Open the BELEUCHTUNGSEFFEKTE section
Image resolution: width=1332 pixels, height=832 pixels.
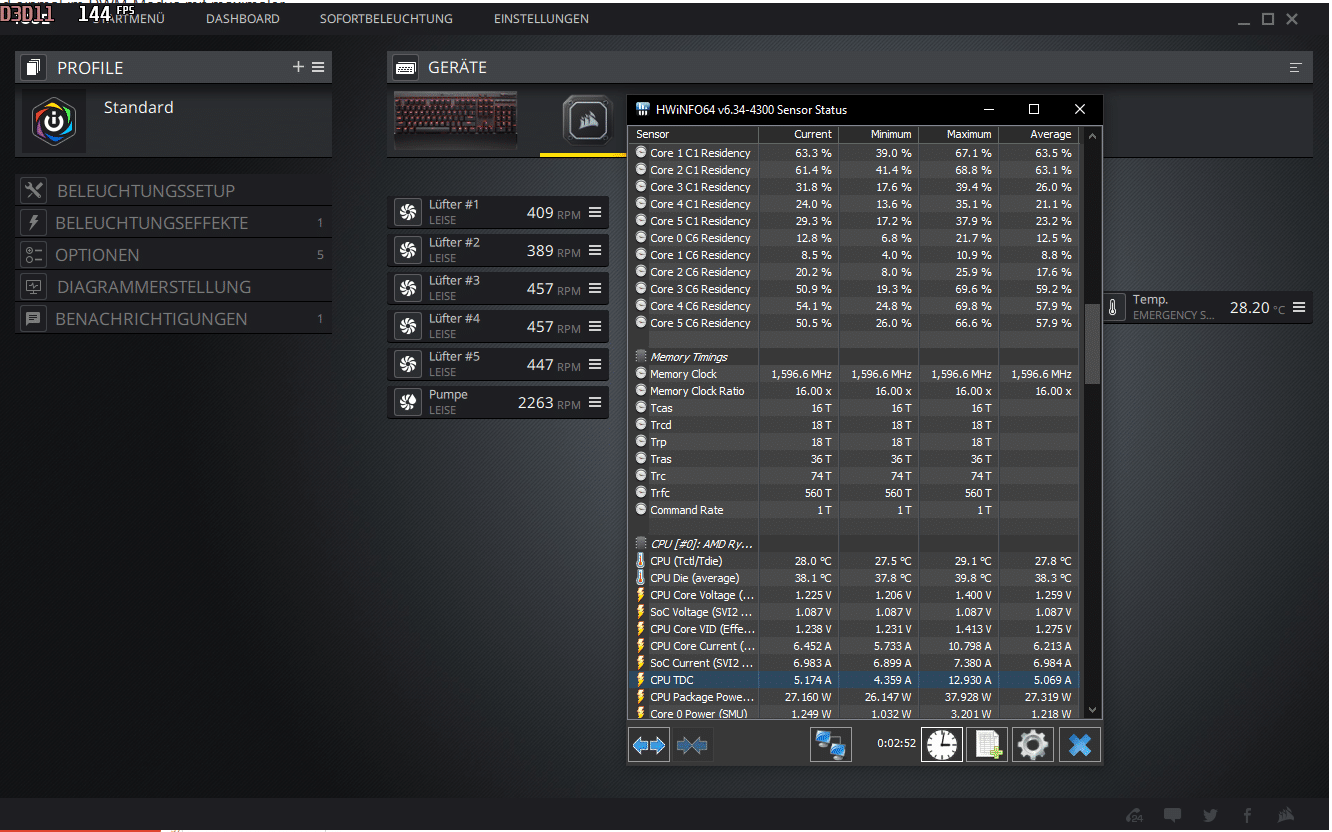coord(152,223)
